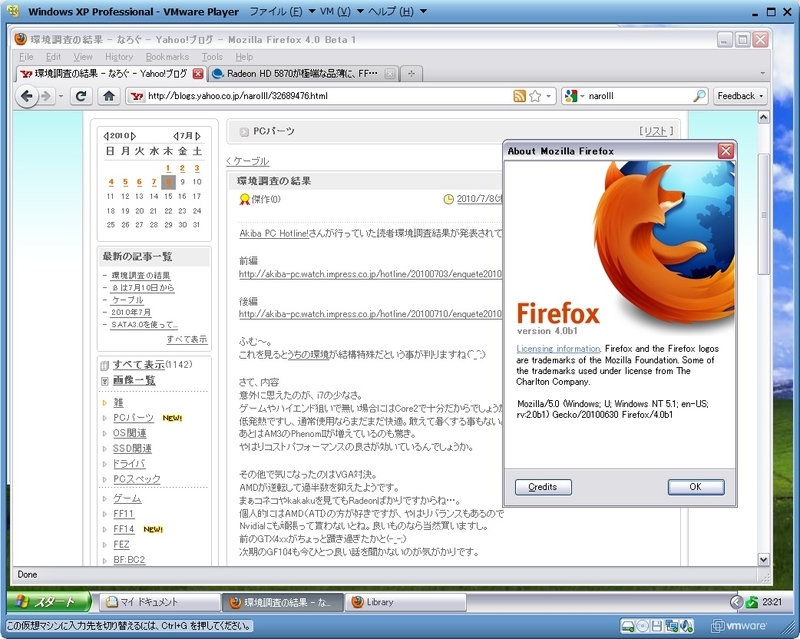Open the ドライバ category link
800x639 pixels.
pos(129,463)
